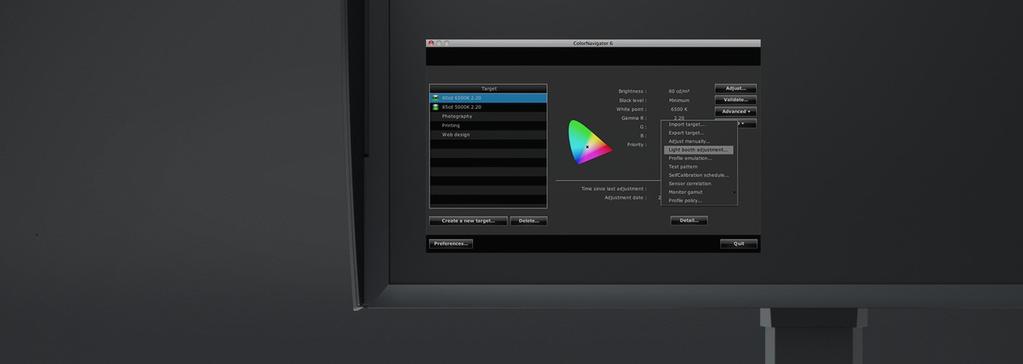Click the Adjust... button
1023x364 pixels.
click(735, 88)
